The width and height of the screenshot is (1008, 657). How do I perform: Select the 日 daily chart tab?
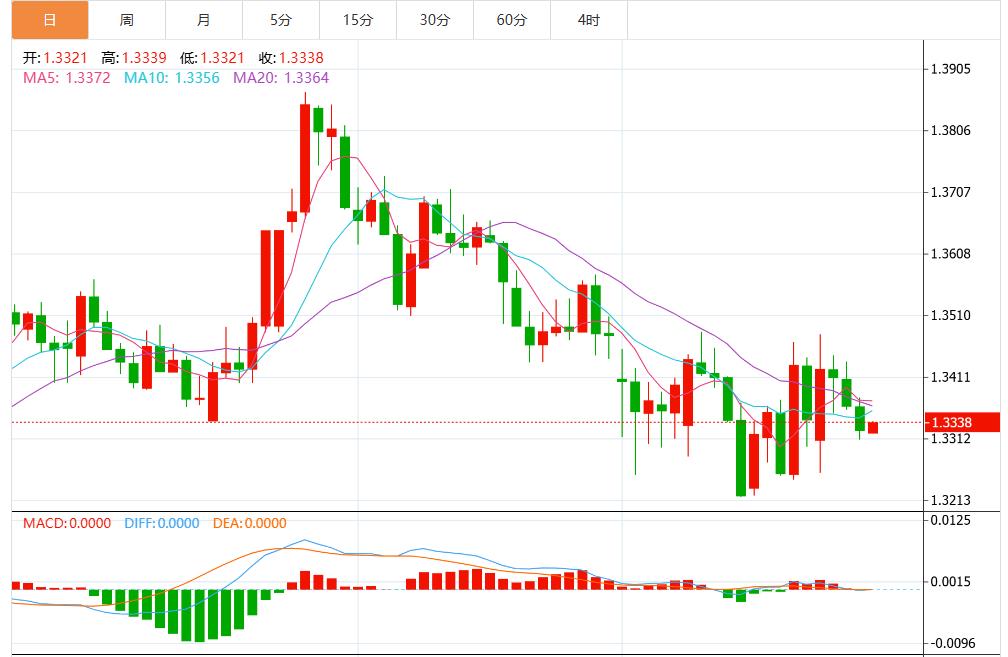[x=50, y=20]
